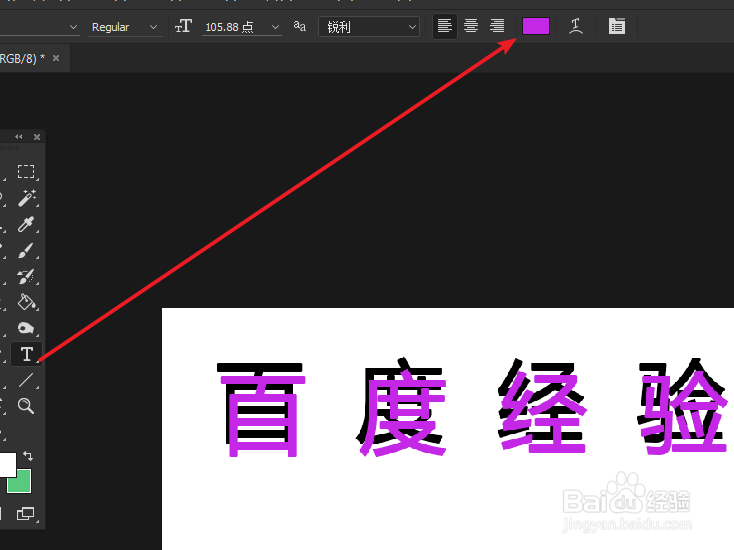Image resolution: width=734 pixels, height=550 pixels.
Task: Select the Sponge tool
Action: (x=26, y=328)
